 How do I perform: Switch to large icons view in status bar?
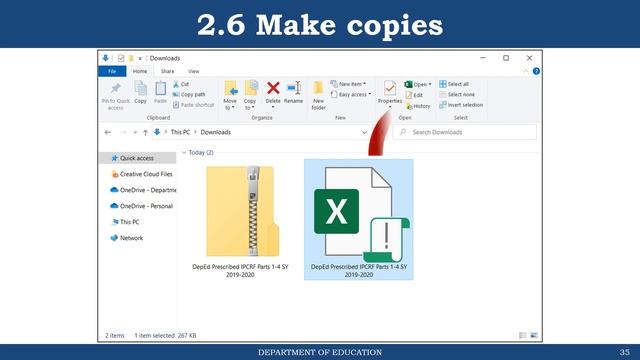533,335
